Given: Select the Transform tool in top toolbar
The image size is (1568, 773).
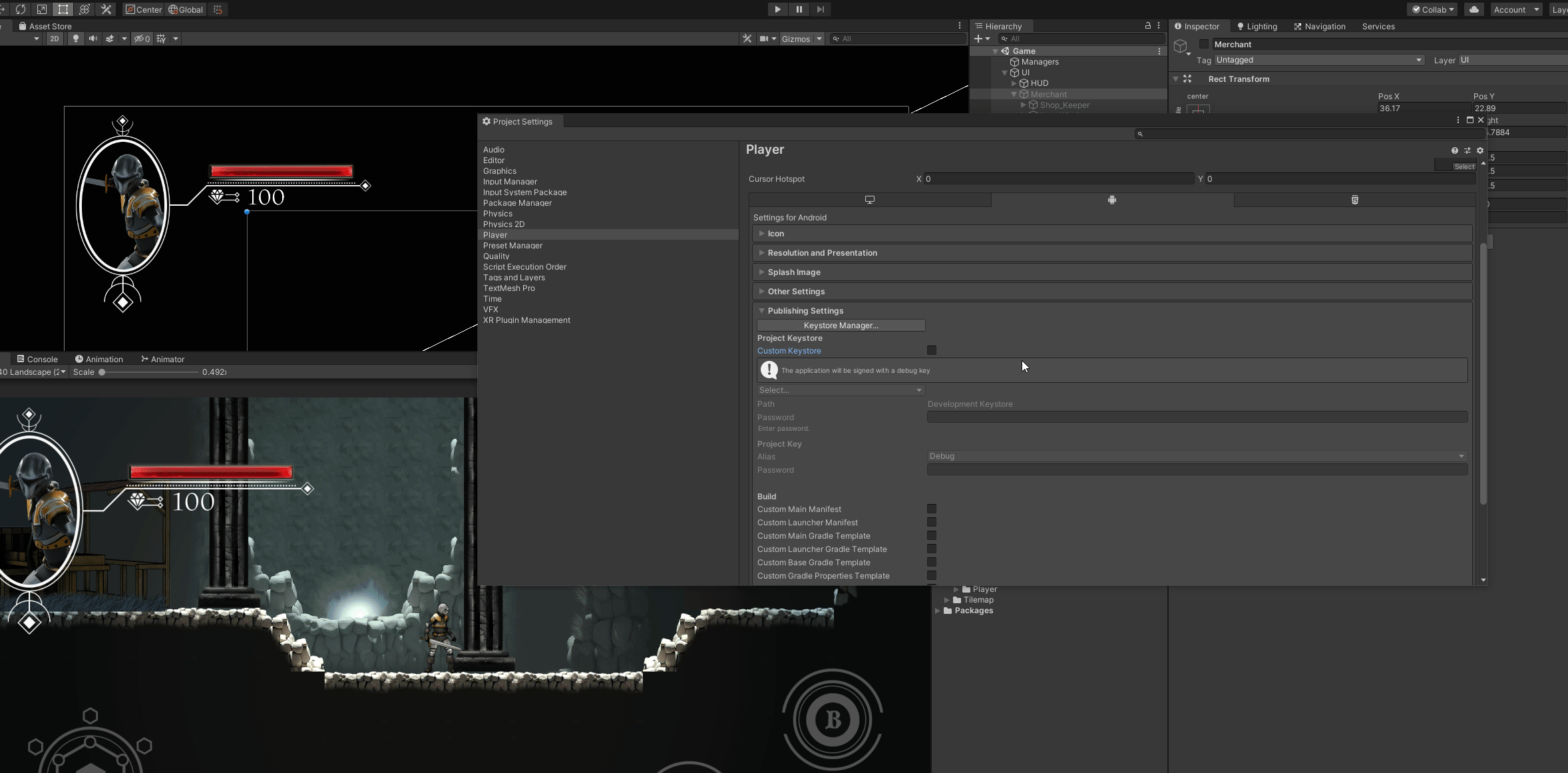Looking at the screenshot, I should click(x=85, y=9).
